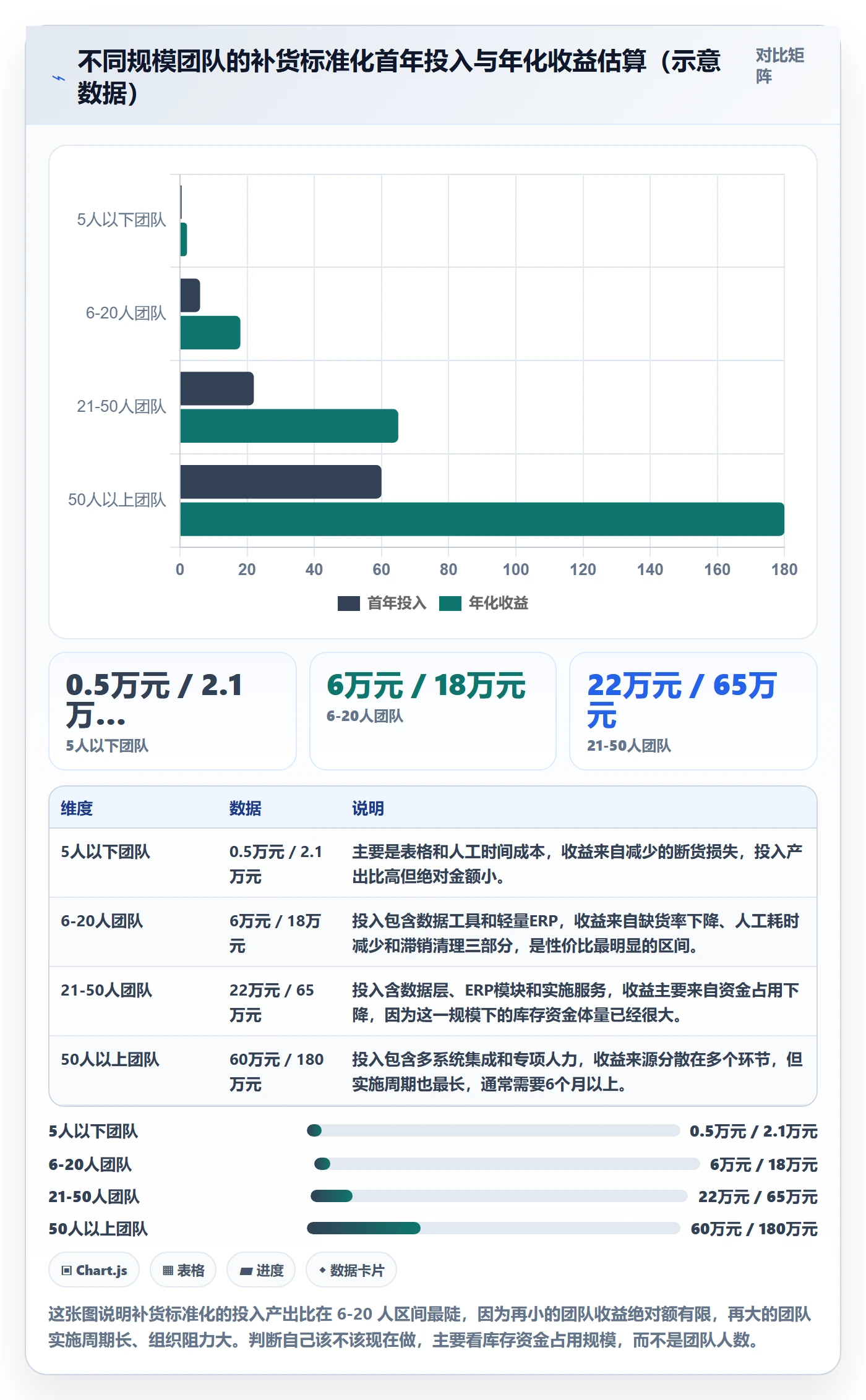Click the 维度 column header
This screenshot has height=1400, width=866.
point(77,808)
